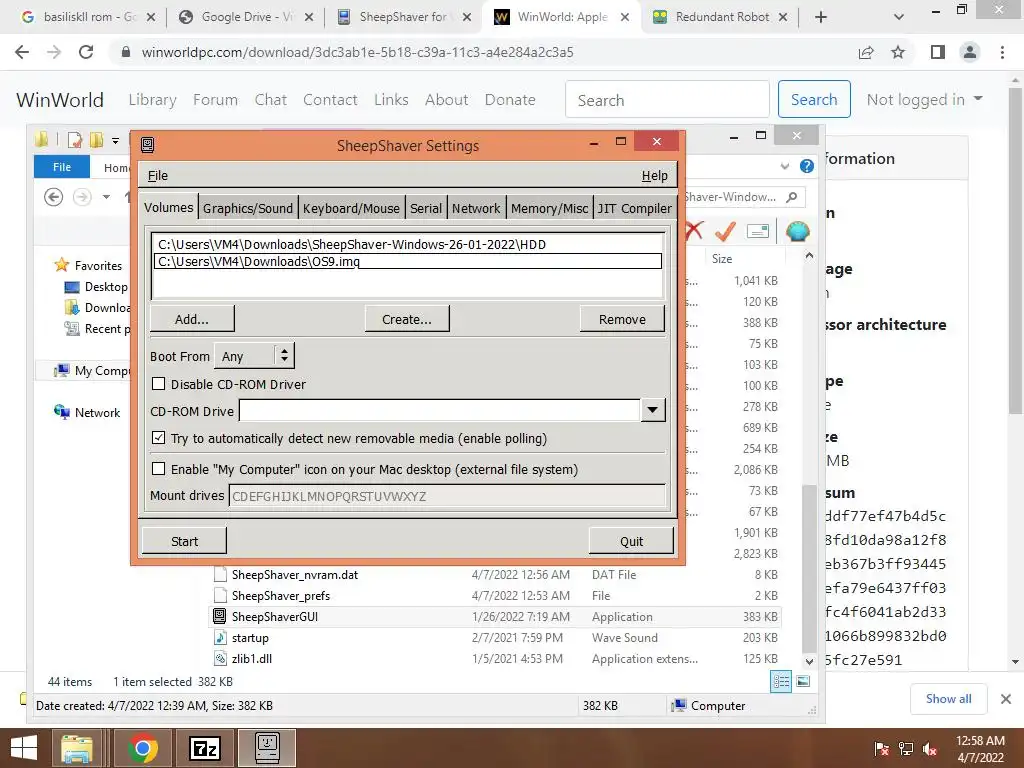Select the HDD volume path entry
This screenshot has width=1024, height=768.
tap(408, 244)
